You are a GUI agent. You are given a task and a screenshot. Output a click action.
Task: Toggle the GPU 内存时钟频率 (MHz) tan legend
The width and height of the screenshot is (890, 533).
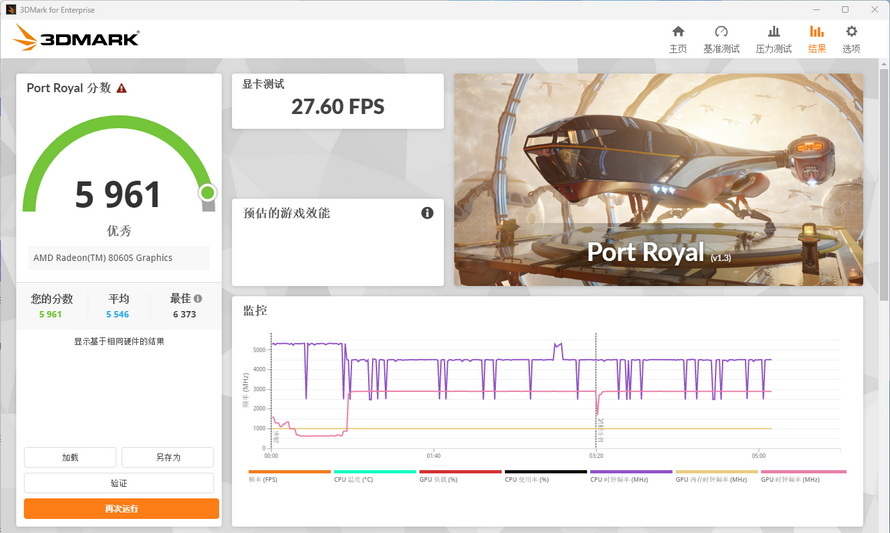click(x=716, y=476)
